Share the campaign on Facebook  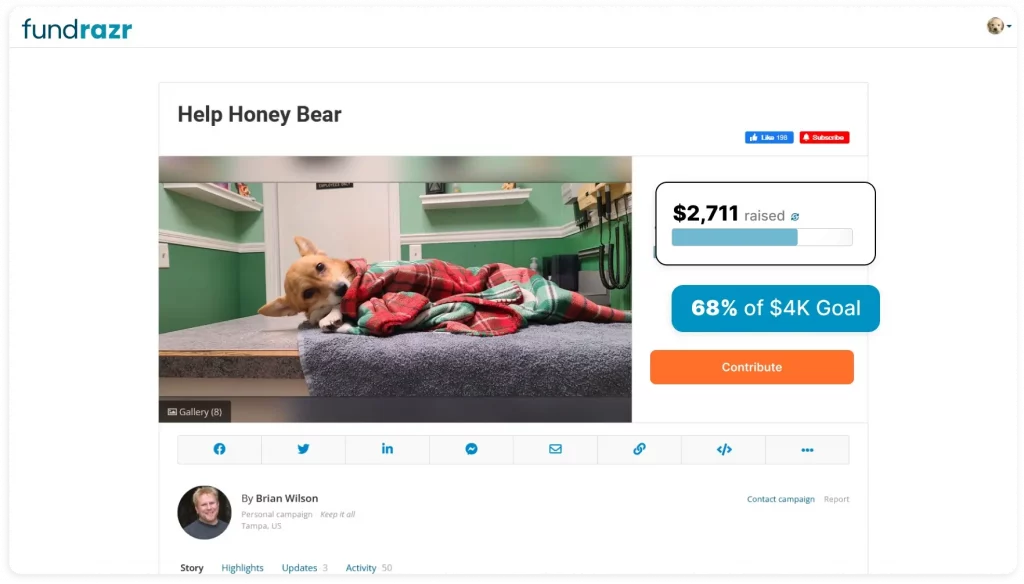click(219, 449)
